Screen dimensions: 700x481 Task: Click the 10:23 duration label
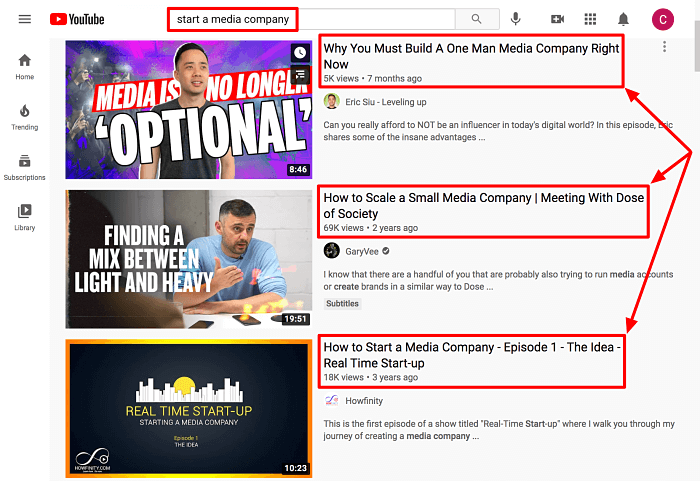click(296, 468)
